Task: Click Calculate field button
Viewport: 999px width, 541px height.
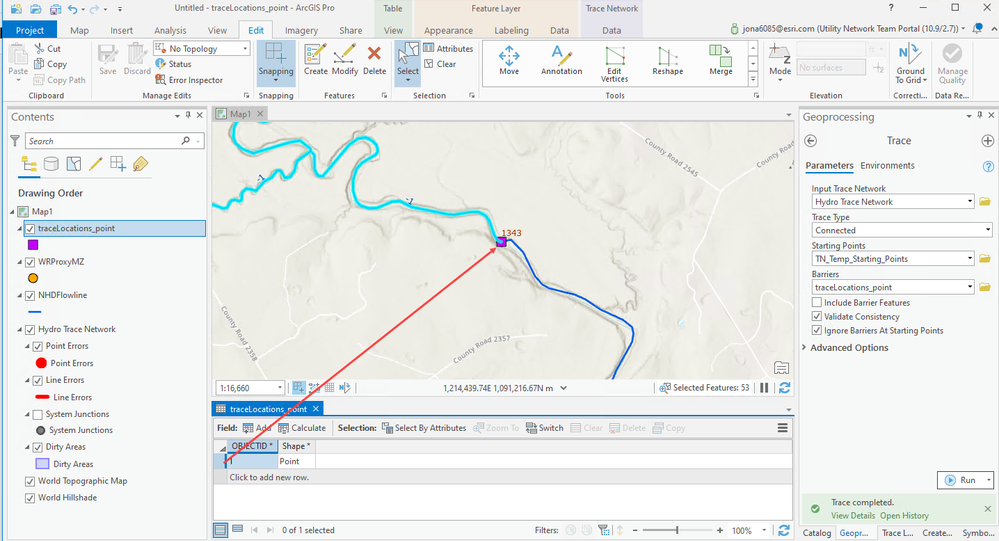Action: pos(302,428)
